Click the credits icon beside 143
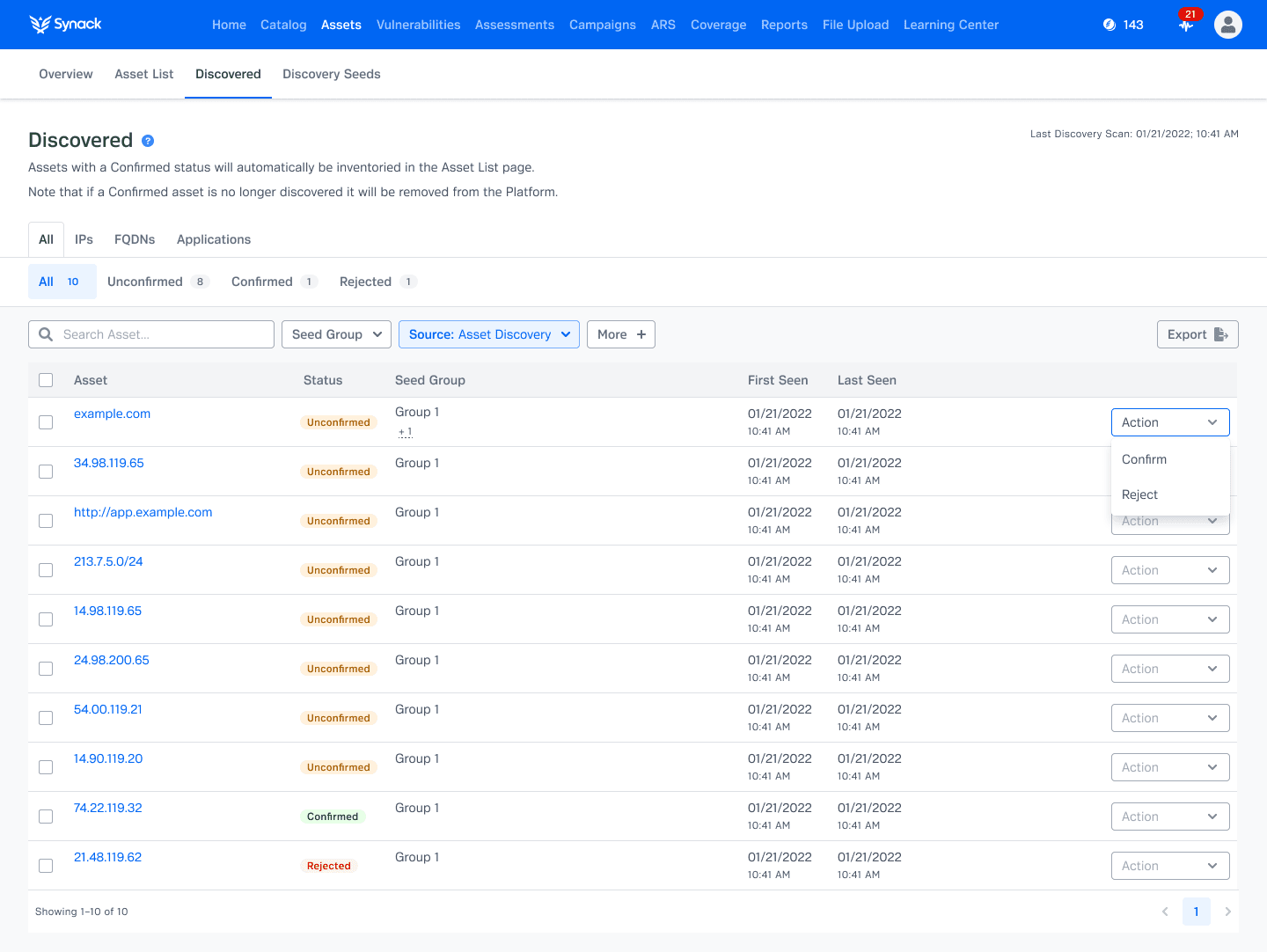Image resolution: width=1267 pixels, height=952 pixels. pos(1110,25)
